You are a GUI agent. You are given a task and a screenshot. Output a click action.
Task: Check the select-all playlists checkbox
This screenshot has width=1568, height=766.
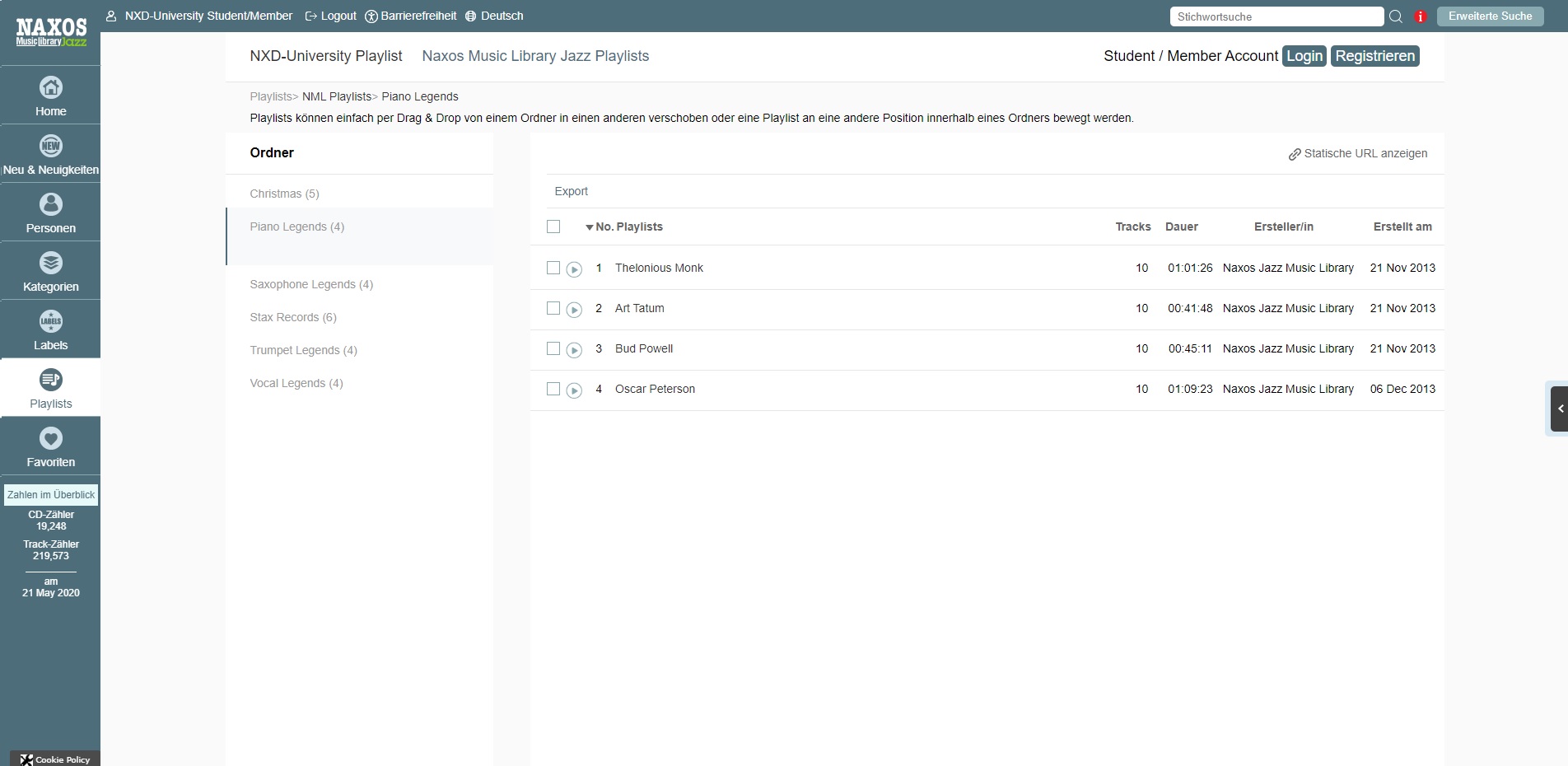tap(553, 227)
